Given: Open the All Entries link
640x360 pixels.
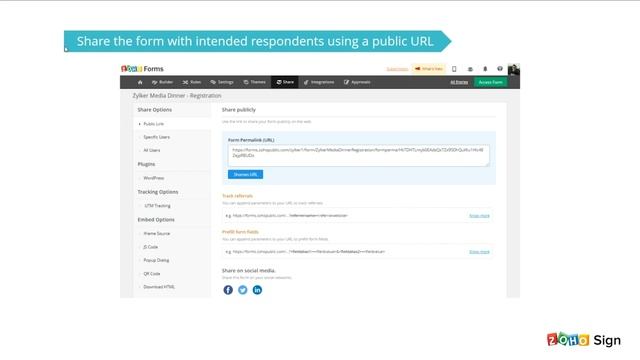Looking at the screenshot, I should pyautogui.click(x=459, y=82).
